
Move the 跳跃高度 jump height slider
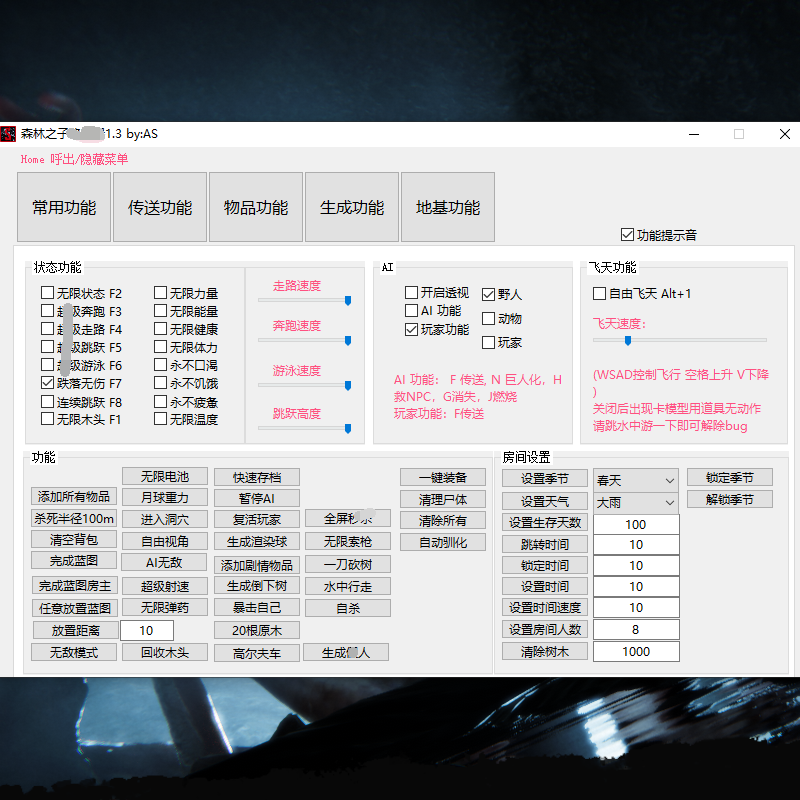[x=348, y=428]
